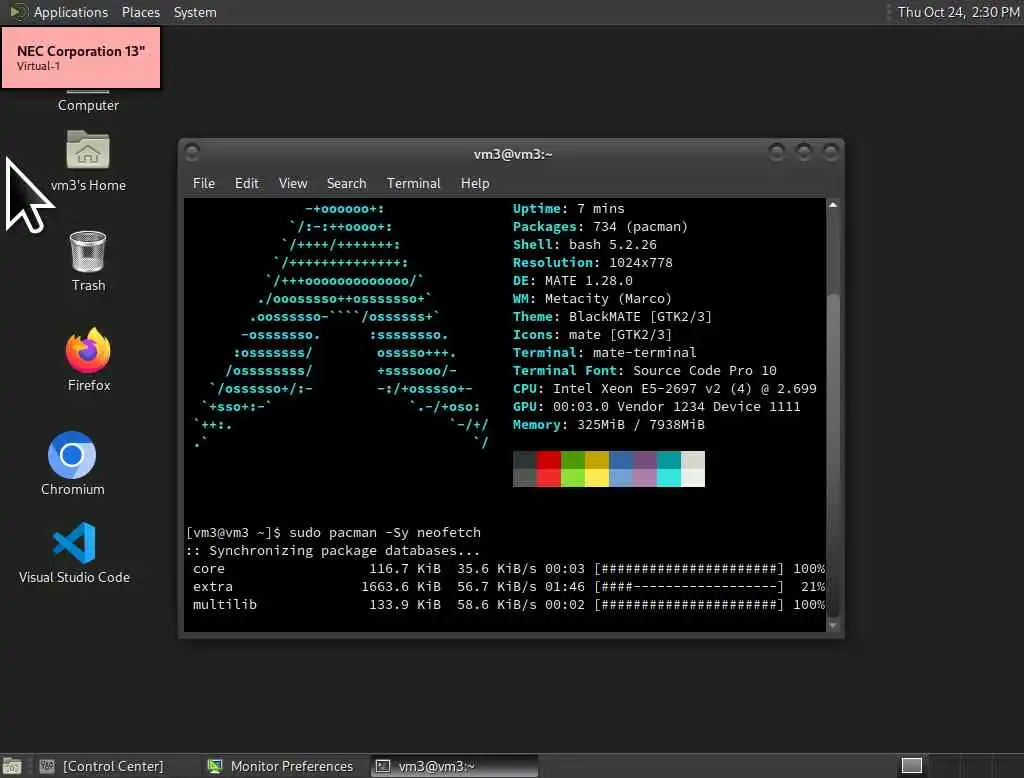Open the terminal's Help menu

pyautogui.click(x=475, y=183)
